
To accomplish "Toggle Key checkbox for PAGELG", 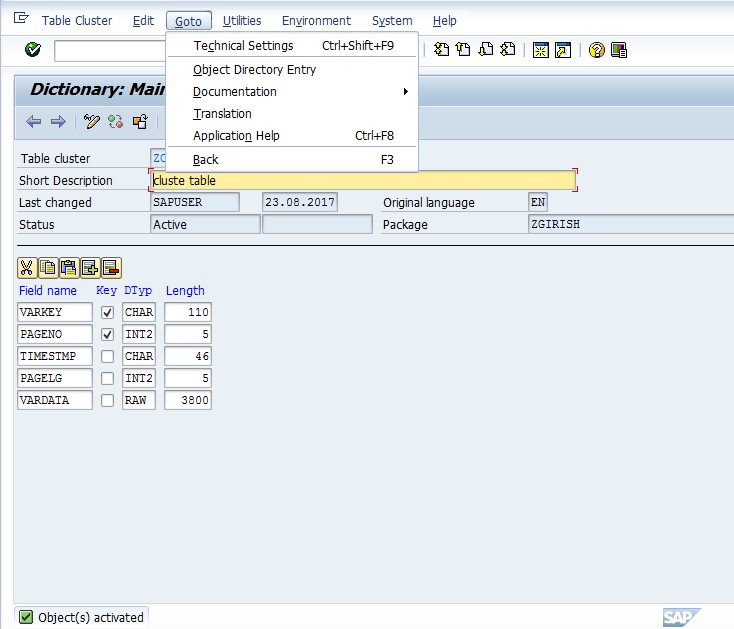I will [107, 378].
